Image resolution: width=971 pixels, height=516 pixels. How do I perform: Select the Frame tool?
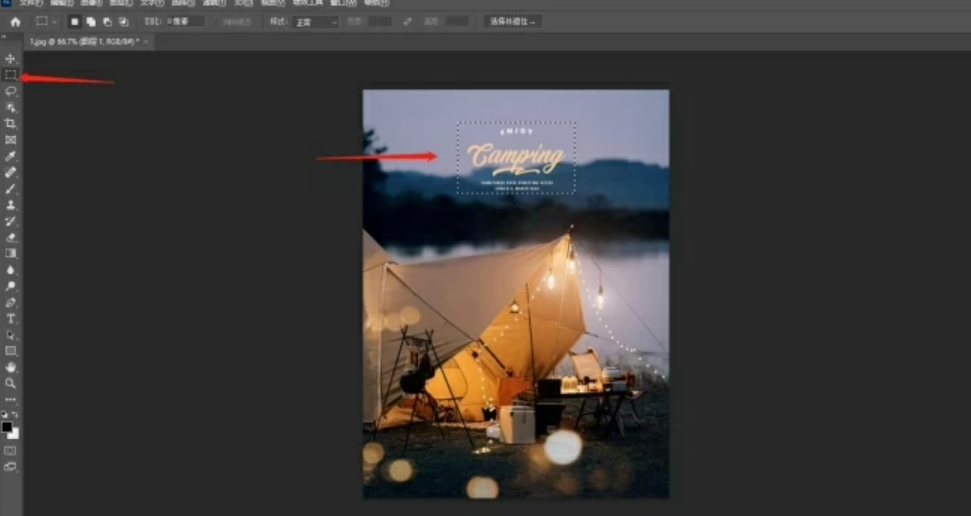point(11,140)
